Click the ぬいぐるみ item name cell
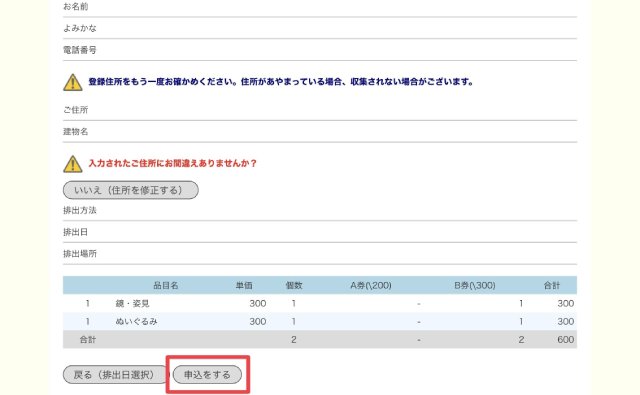 (x=136, y=321)
